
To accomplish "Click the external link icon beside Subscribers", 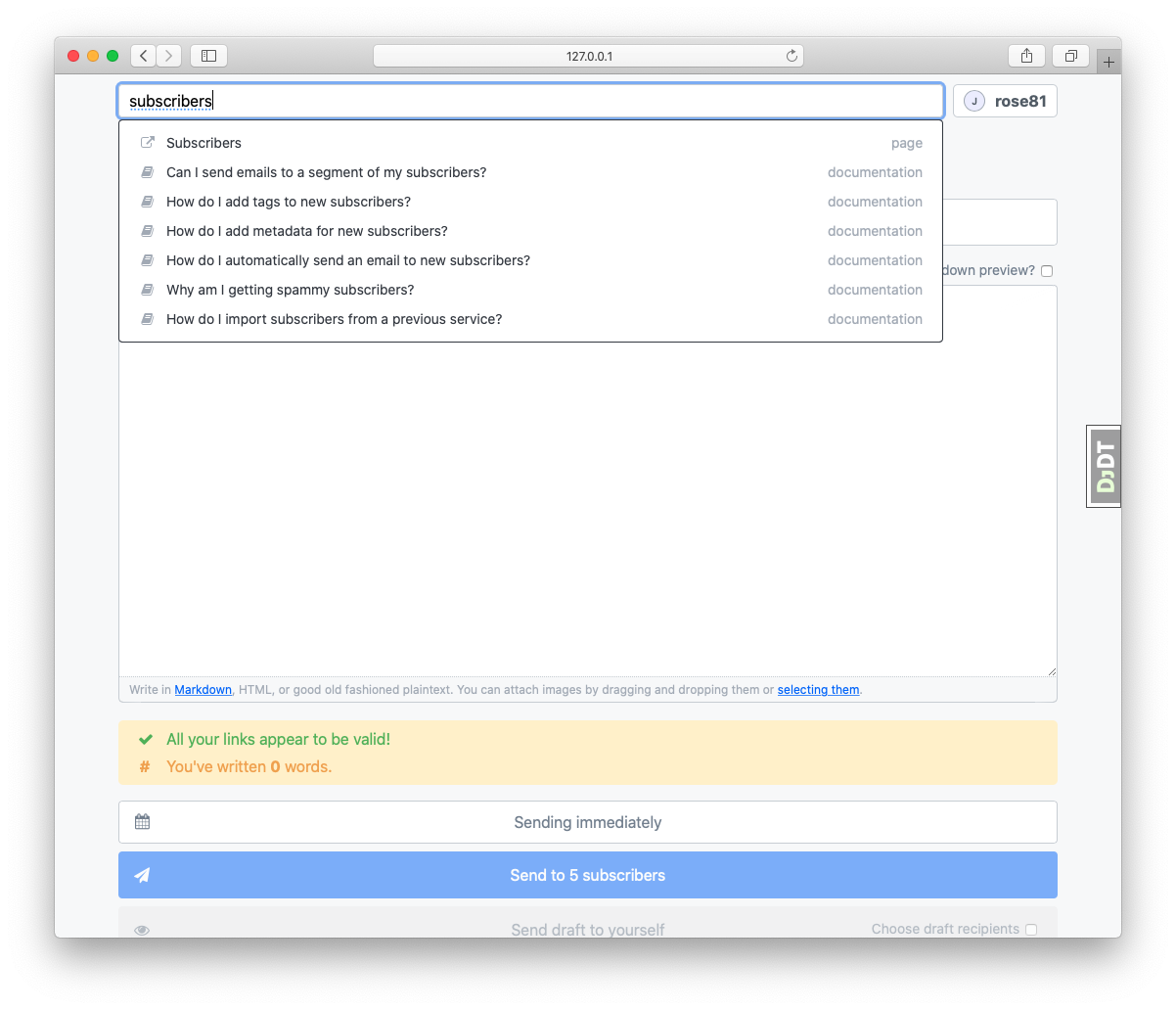I will pyautogui.click(x=148, y=143).
